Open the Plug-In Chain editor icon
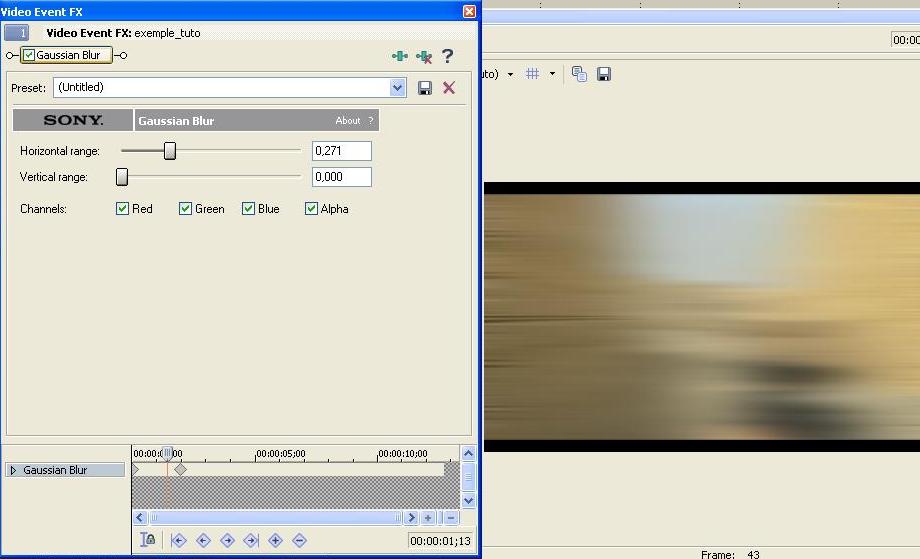920x559 pixels. tap(400, 56)
